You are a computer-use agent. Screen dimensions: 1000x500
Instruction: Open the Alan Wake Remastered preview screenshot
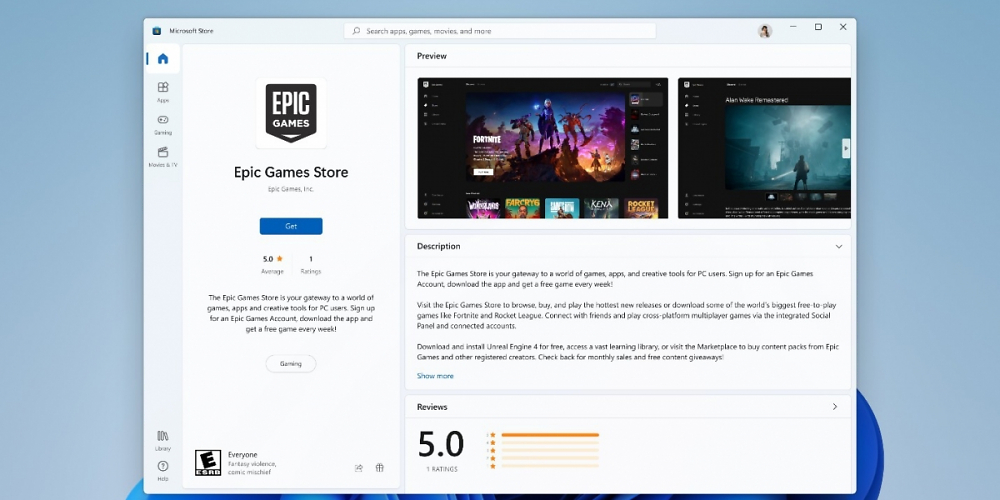pos(764,148)
